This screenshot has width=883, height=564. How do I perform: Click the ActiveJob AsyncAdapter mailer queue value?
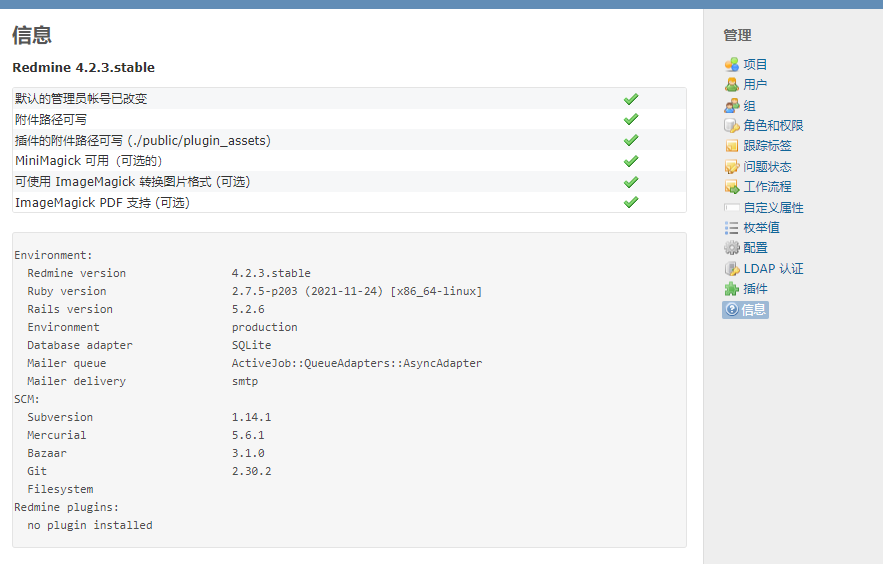(357, 363)
